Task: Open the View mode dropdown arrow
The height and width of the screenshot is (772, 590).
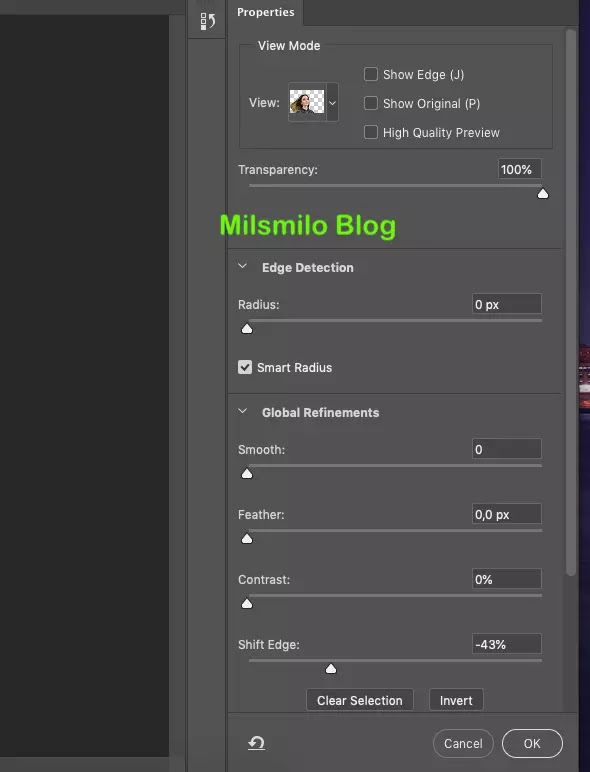Action: [332, 102]
